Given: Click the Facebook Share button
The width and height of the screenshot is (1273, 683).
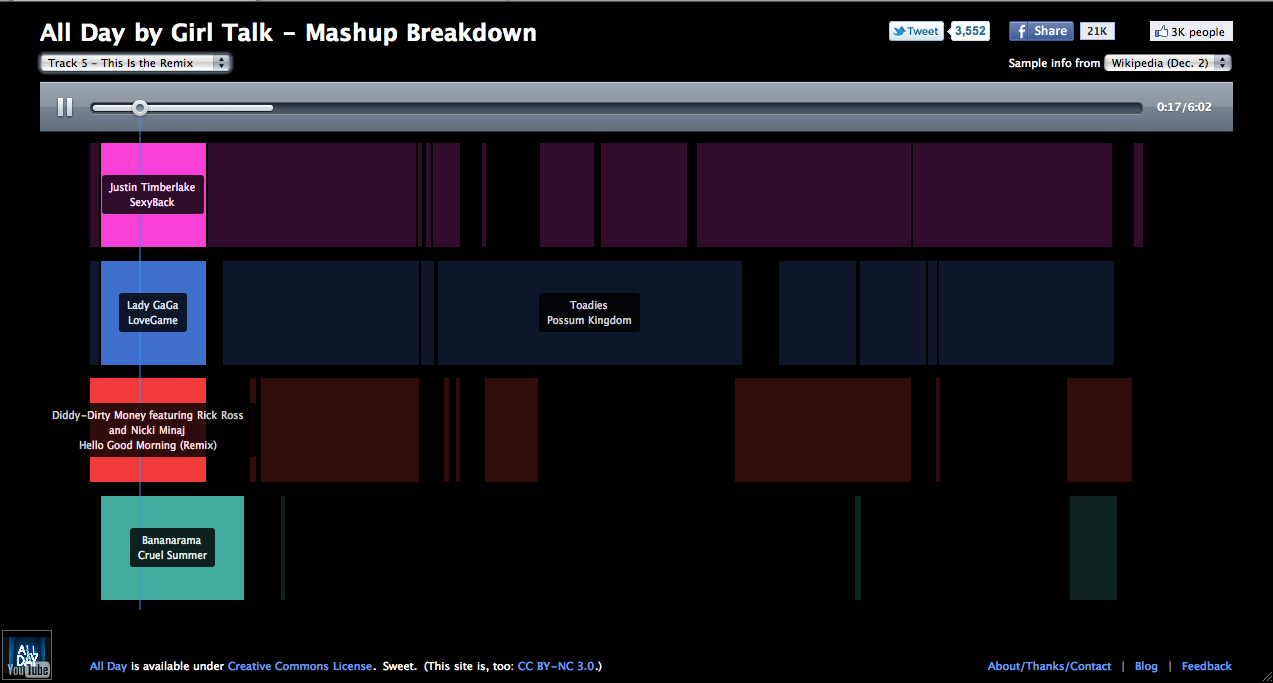Looking at the screenshot, I should 1041,31.
